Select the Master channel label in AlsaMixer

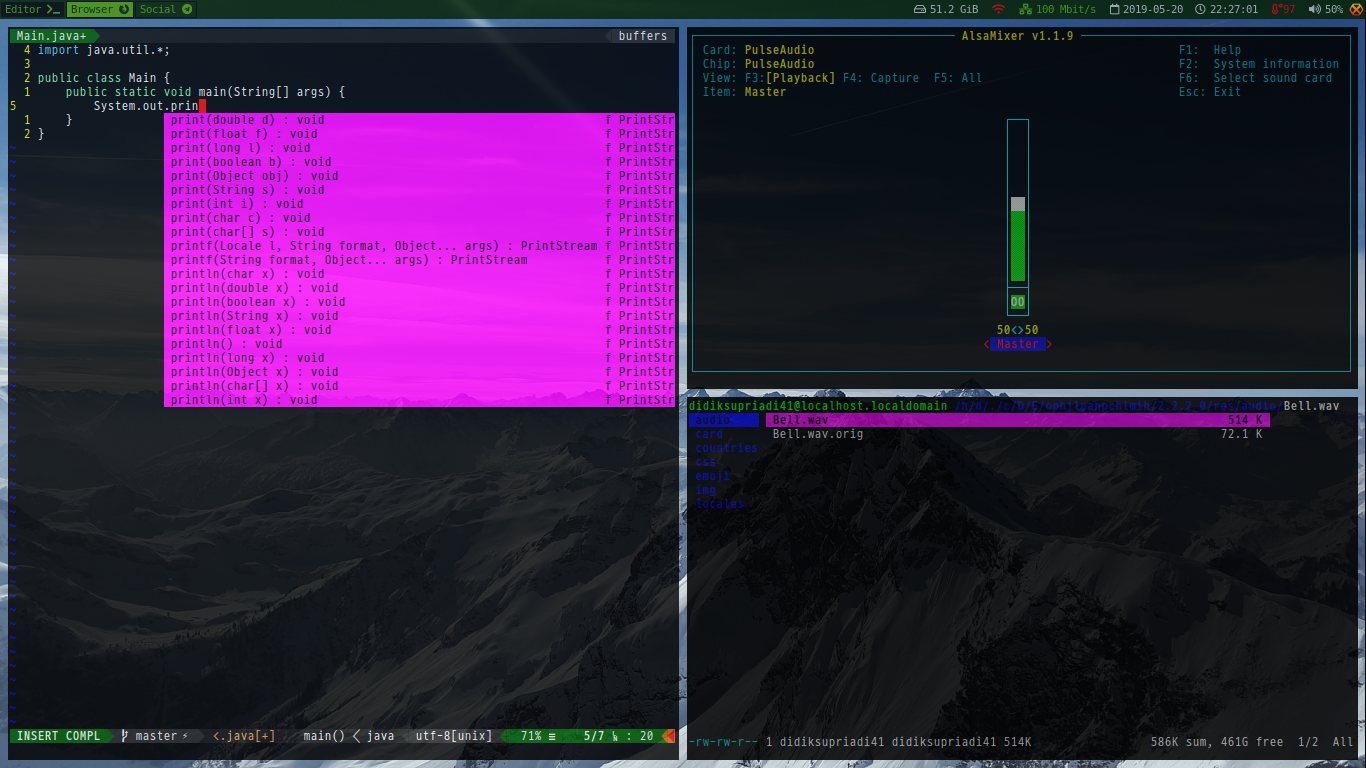(1017, 344)
